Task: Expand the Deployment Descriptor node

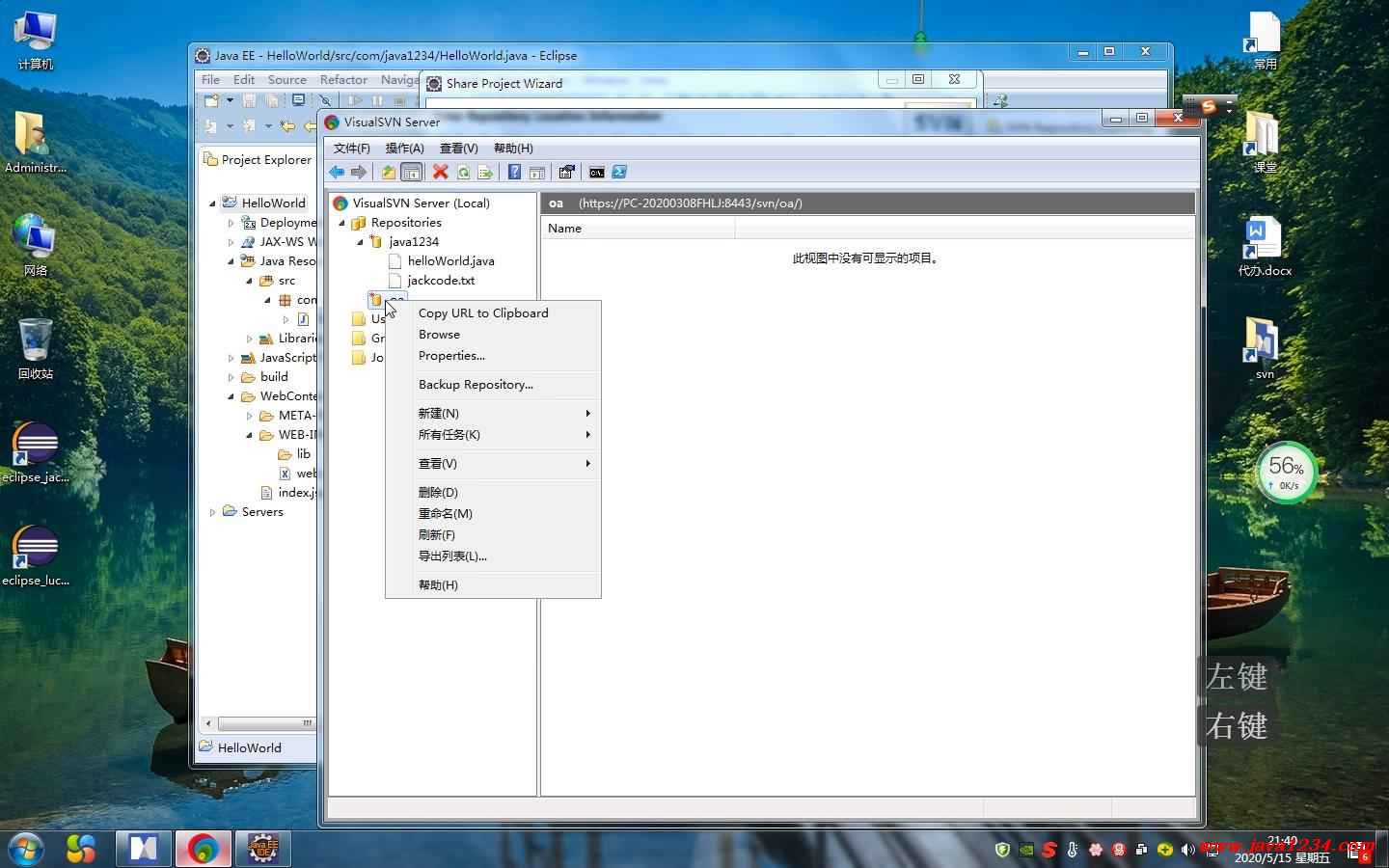Action: (231, 223)
